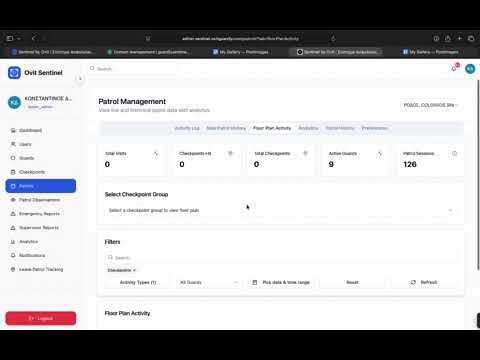Open the browser tab overview icon
This screenshot has height=360, width=480.
click(x=471, y=39)
